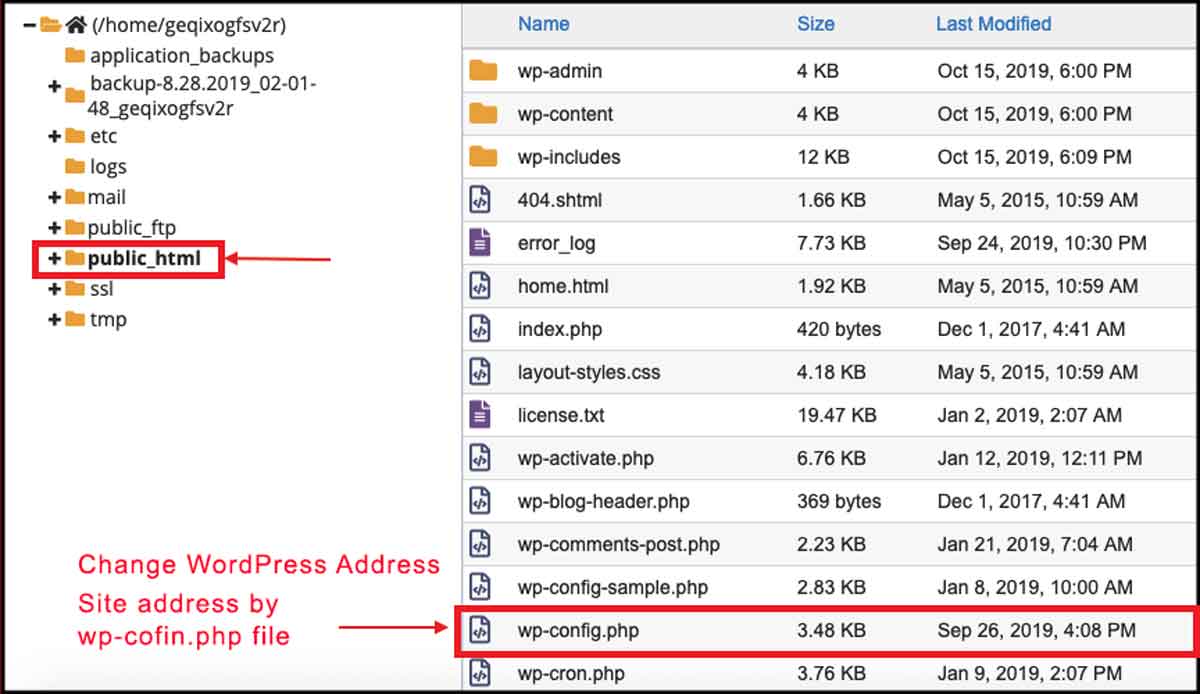This screenshot has height=694, width=1200.
Task: Select the wp-admin folder name
Action: 560,71
